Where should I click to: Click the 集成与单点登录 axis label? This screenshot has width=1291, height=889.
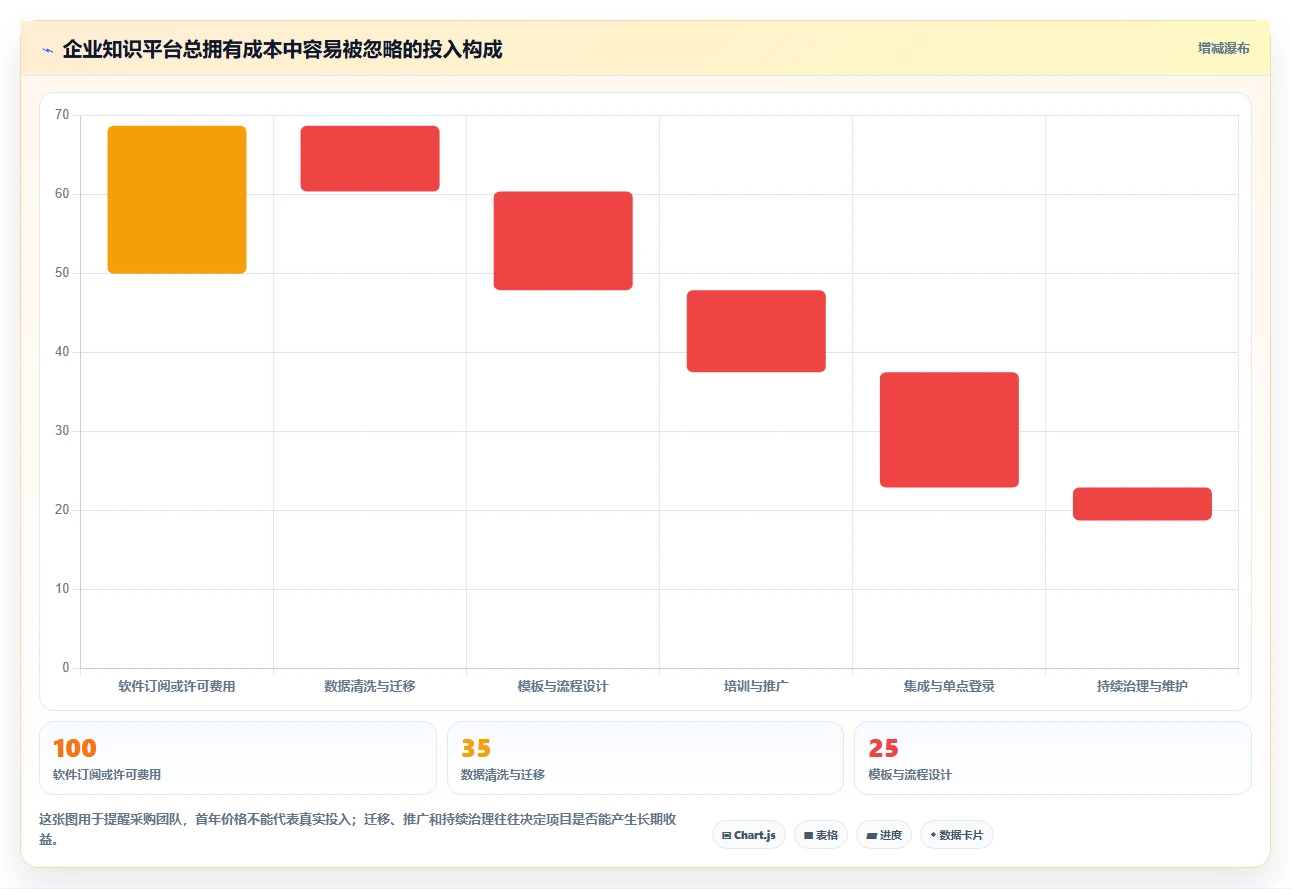tap(949, 687)
